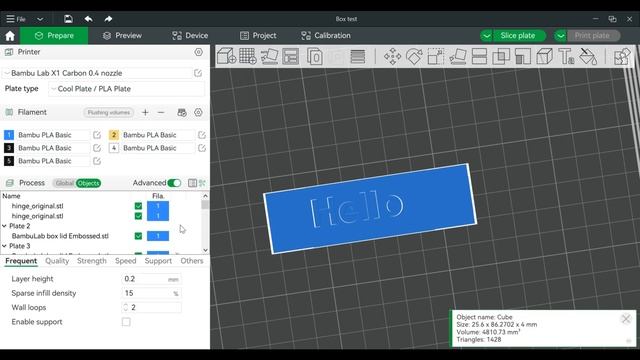
Task: Click the Layer height input field
Action: pyautogui.click(x=151, y=279)
